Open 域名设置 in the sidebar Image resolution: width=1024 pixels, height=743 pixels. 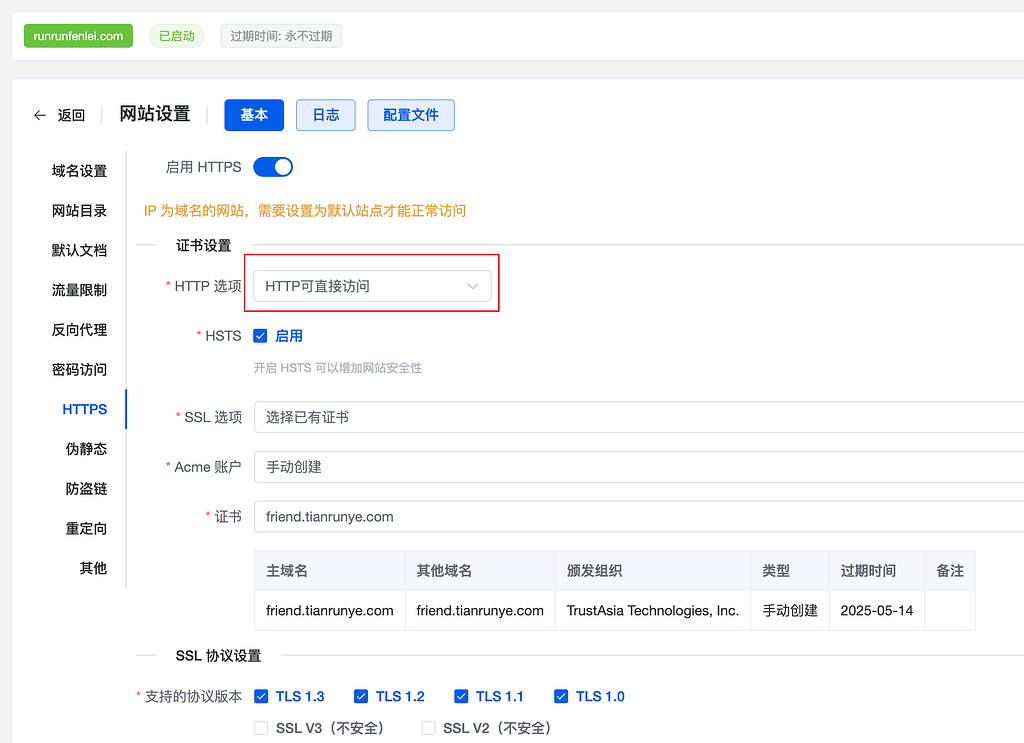(x=80, y=170)
